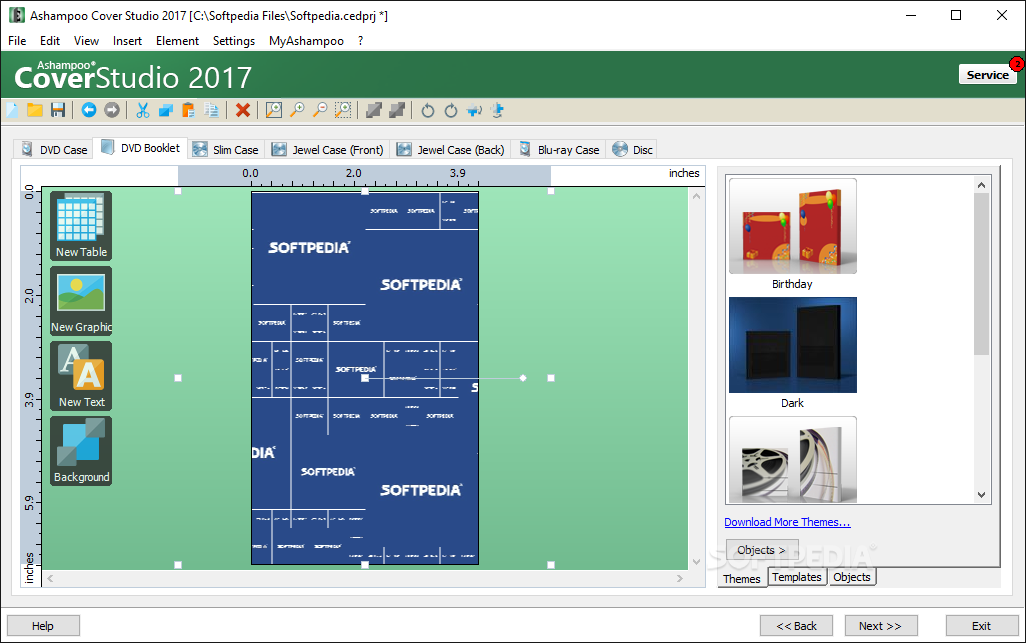Open the Element menu
The image size is (1026, 643).
coord(177,41)
